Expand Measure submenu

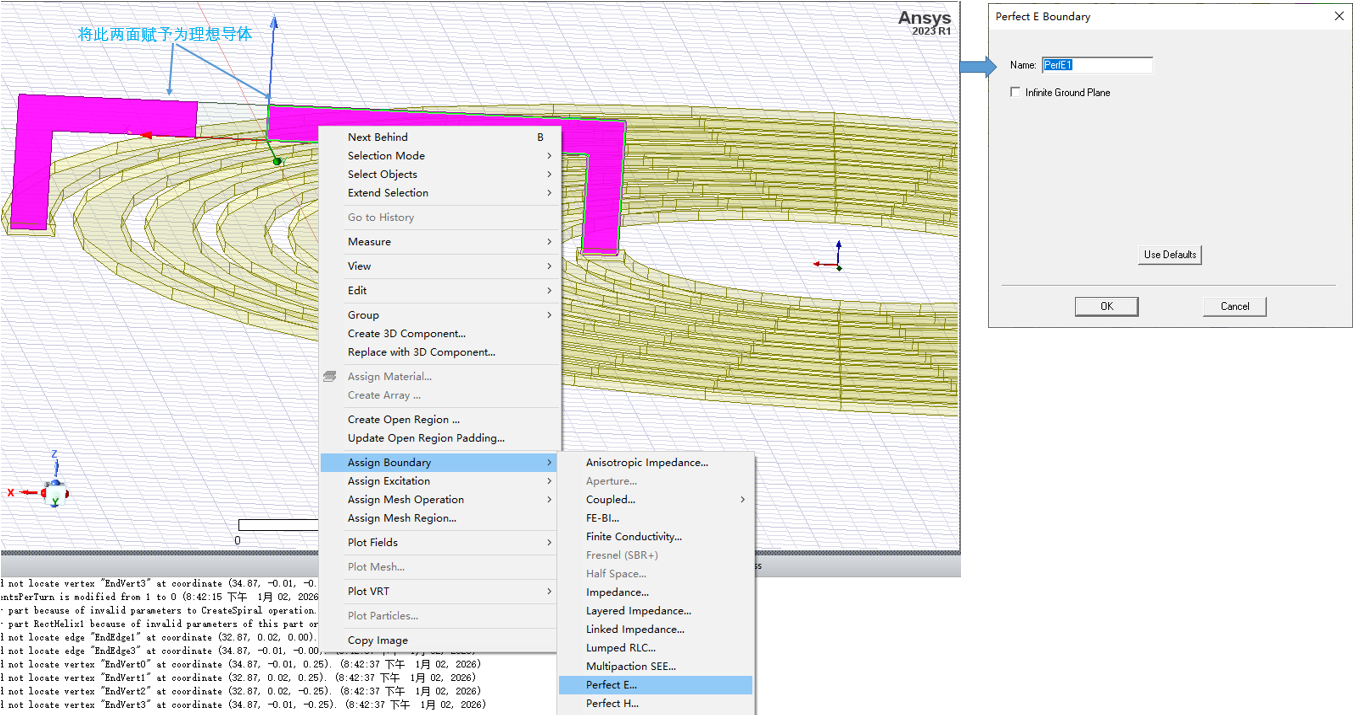coord(439,242)
